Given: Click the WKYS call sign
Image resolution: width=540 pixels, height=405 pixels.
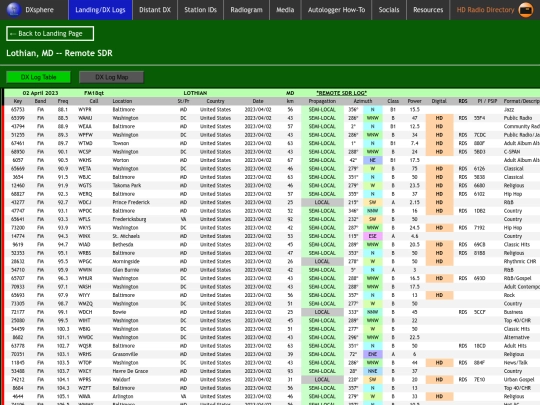Looking at the screenshot, I should pyautogui.click(x=85, y=228).
